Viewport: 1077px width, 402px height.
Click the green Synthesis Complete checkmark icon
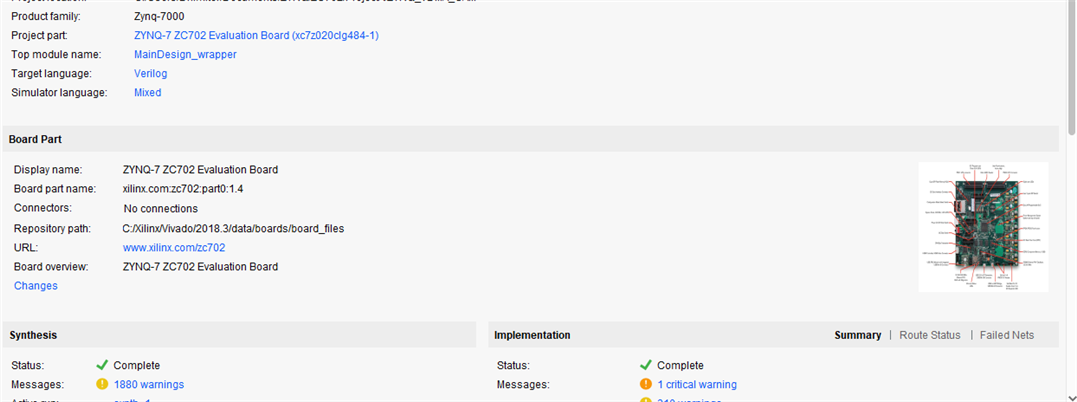coord(102,365)
